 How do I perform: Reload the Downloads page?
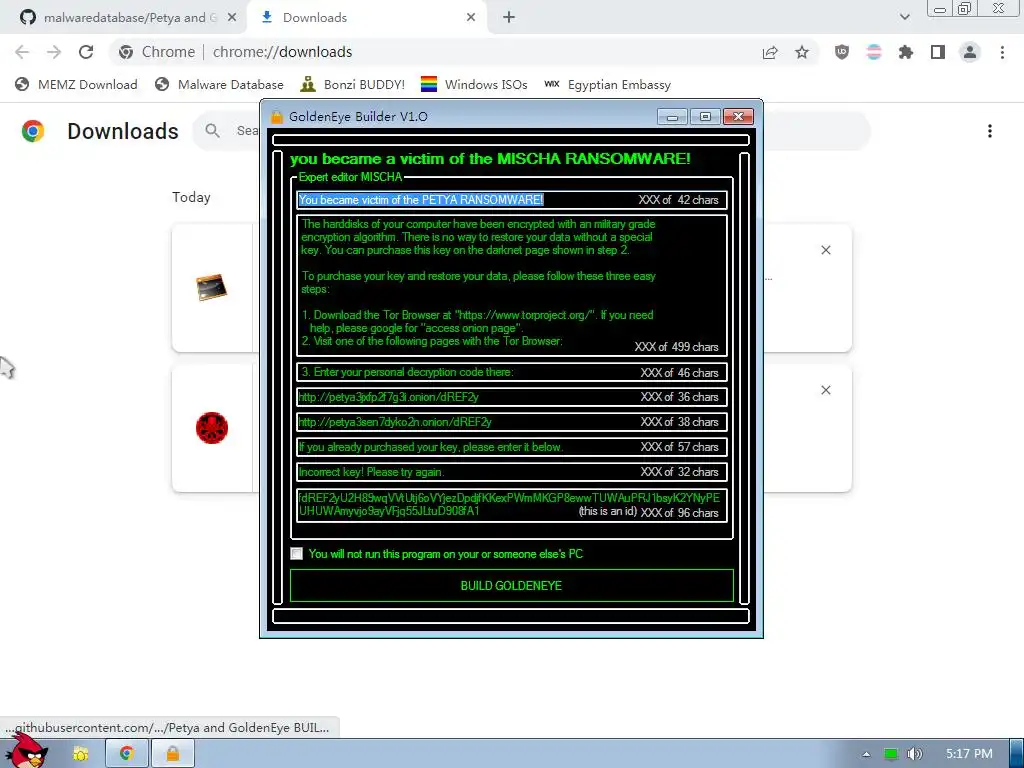point(86,52)
